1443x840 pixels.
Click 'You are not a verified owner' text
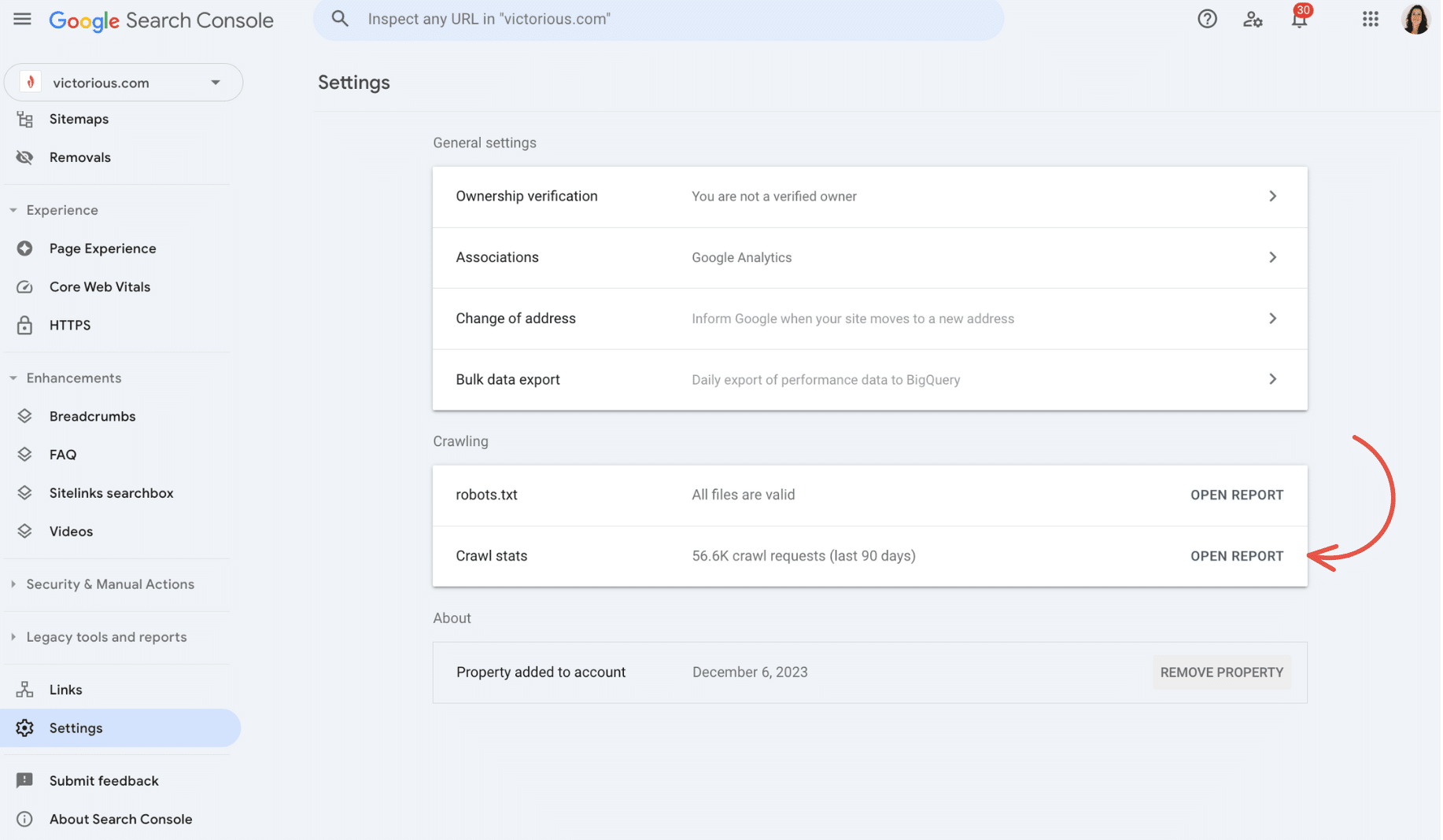(x=774, y=197)
